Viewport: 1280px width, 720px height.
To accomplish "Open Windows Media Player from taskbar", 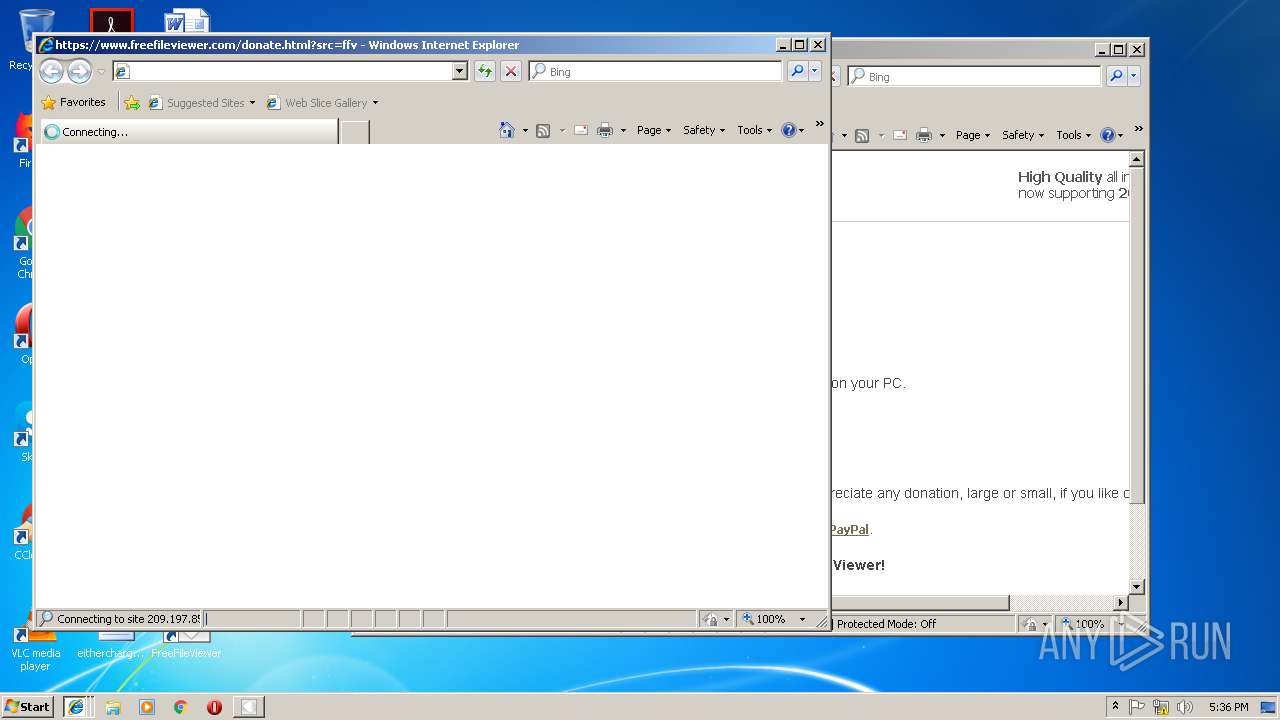I will [147, 707].
